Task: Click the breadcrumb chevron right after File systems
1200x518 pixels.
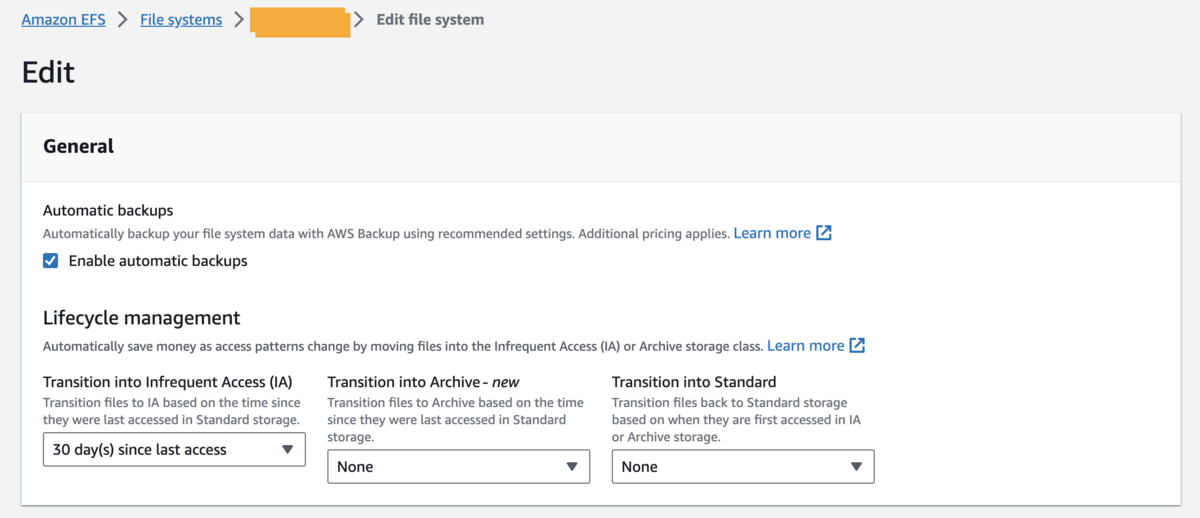Action: pos(239,20)
